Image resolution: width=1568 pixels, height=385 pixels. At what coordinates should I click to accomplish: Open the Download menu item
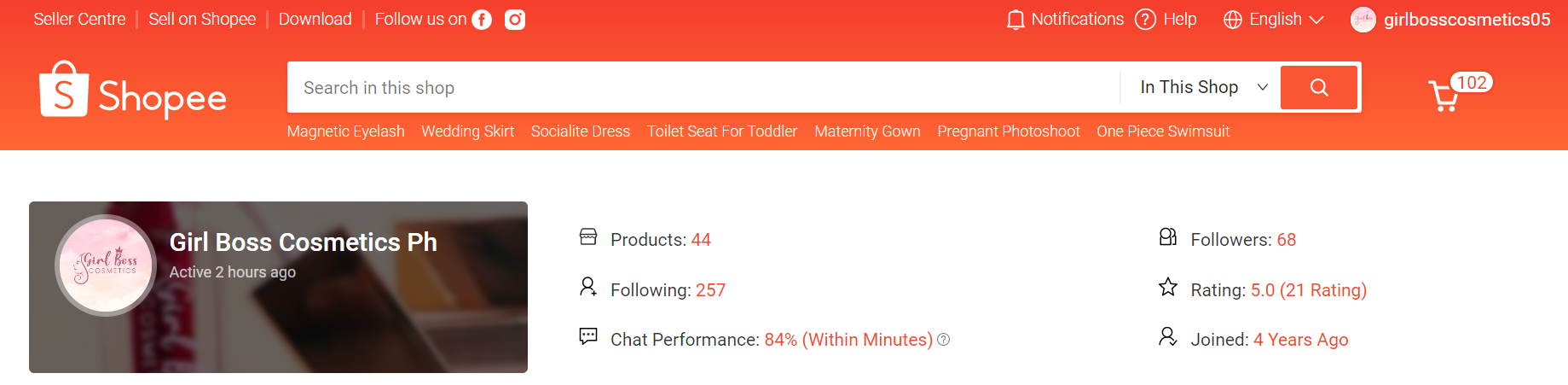315,20
